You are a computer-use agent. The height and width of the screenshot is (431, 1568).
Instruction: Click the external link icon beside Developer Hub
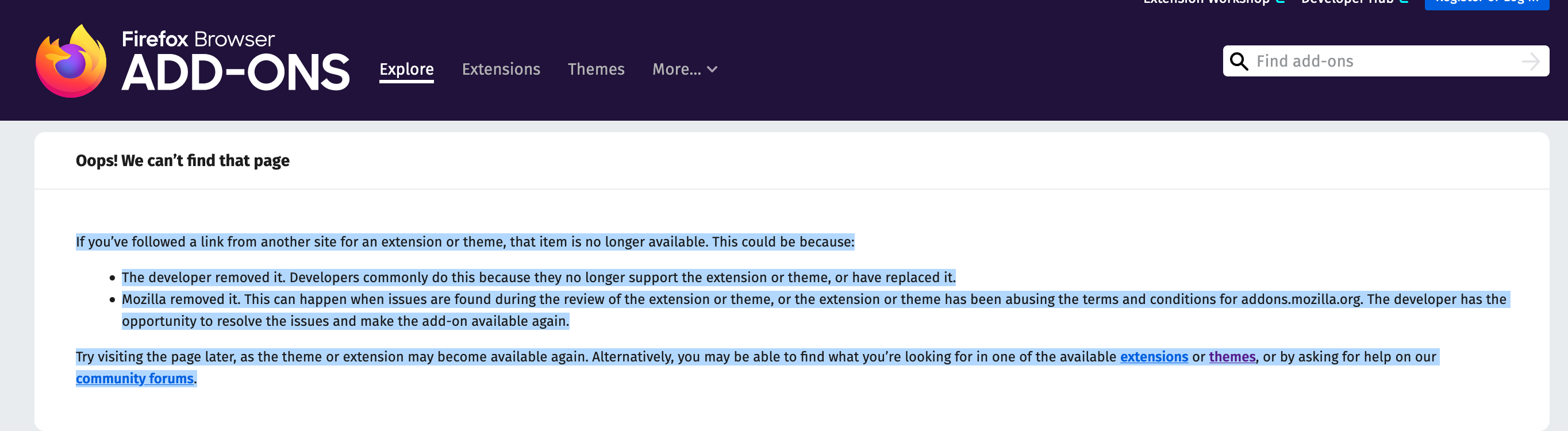(1404, 2)
